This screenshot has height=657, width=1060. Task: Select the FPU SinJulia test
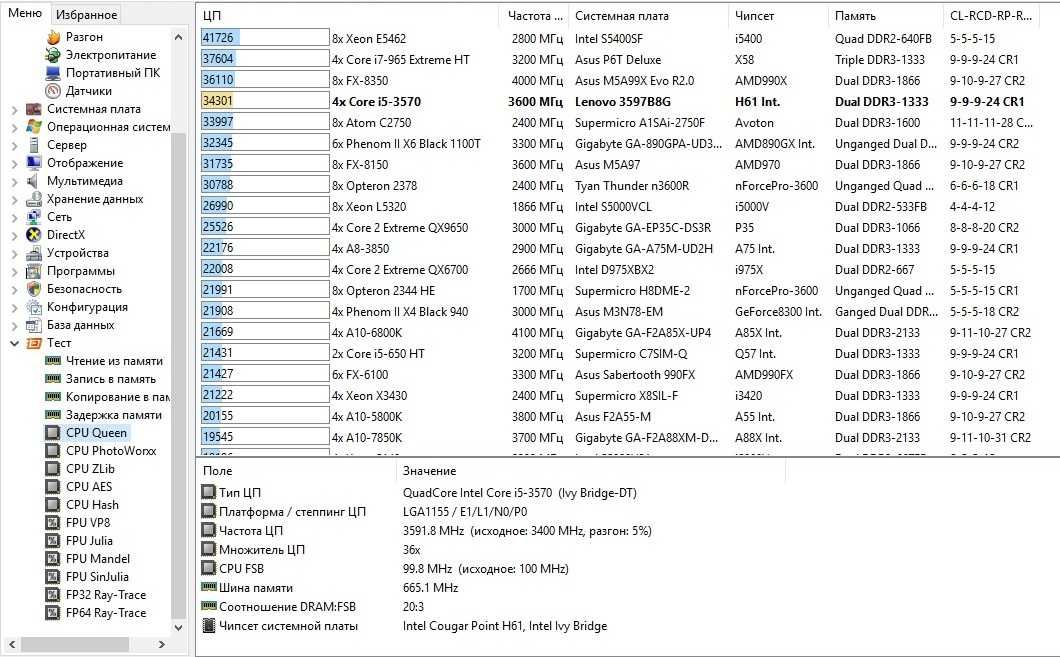coord(97,577)
